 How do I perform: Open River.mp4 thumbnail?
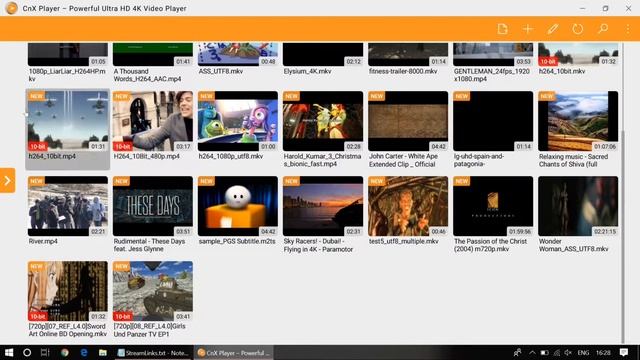[68, 206]
